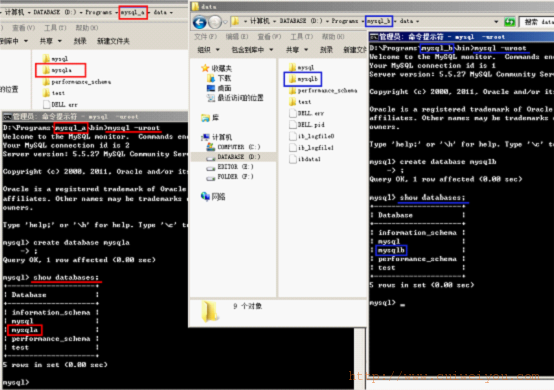Select the ibdata1 file
The height and width of the screenshot is (390, 554).
(305, 159)
